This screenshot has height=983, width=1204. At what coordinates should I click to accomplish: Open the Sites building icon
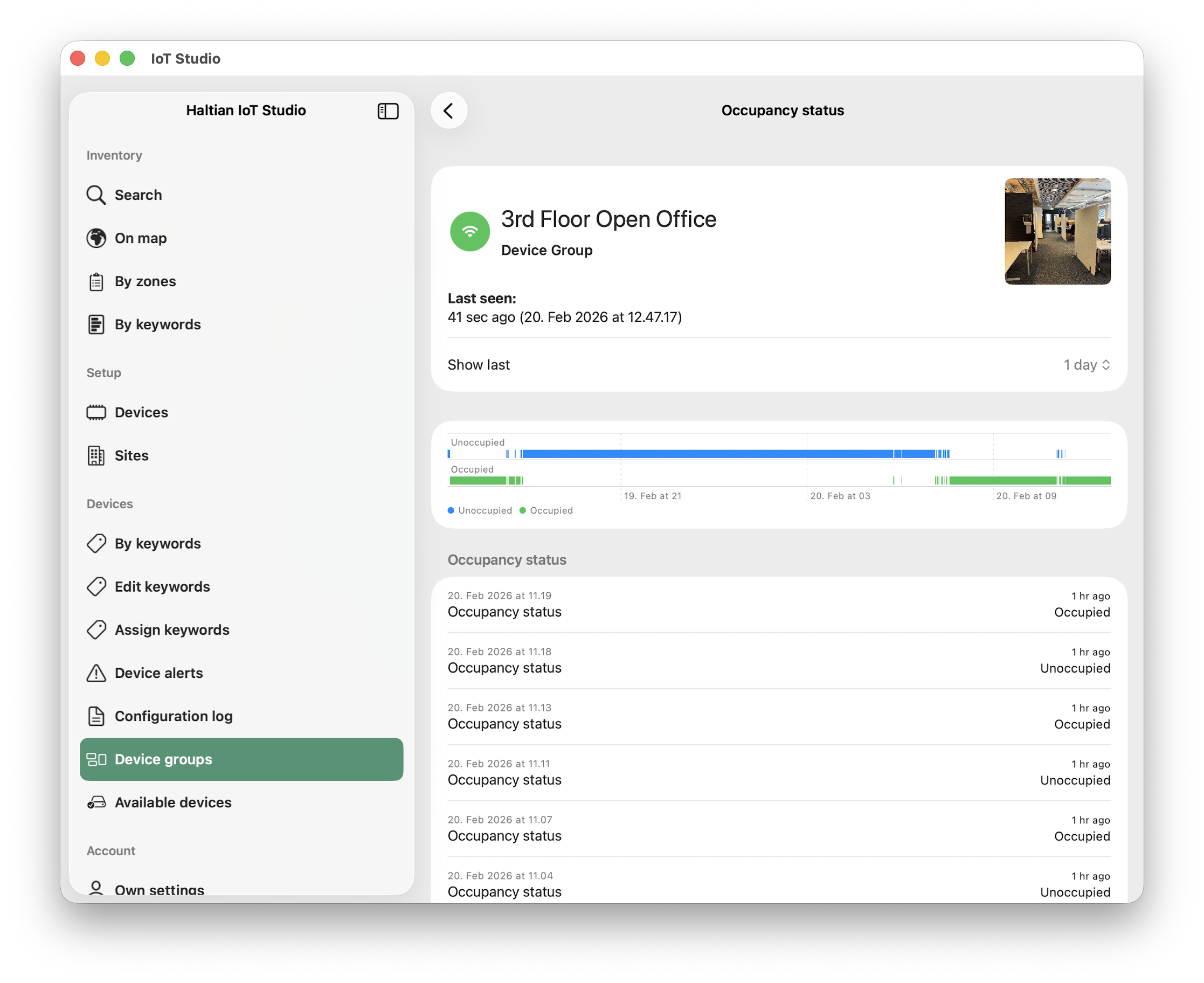(x=96, y=455)
